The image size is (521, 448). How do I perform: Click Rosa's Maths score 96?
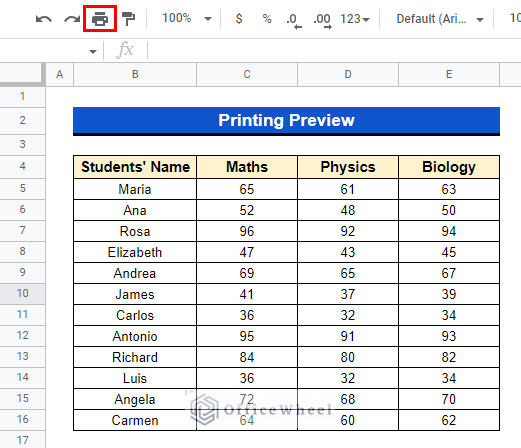pyautogui.click(x=247, y=231)
